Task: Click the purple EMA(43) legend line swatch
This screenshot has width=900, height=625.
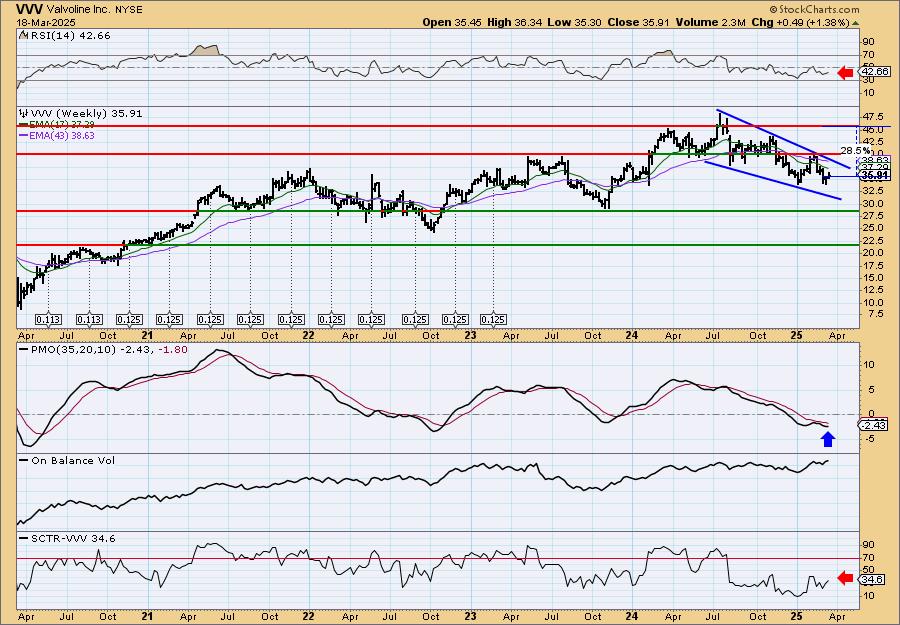Action: (x=24, y=136)
